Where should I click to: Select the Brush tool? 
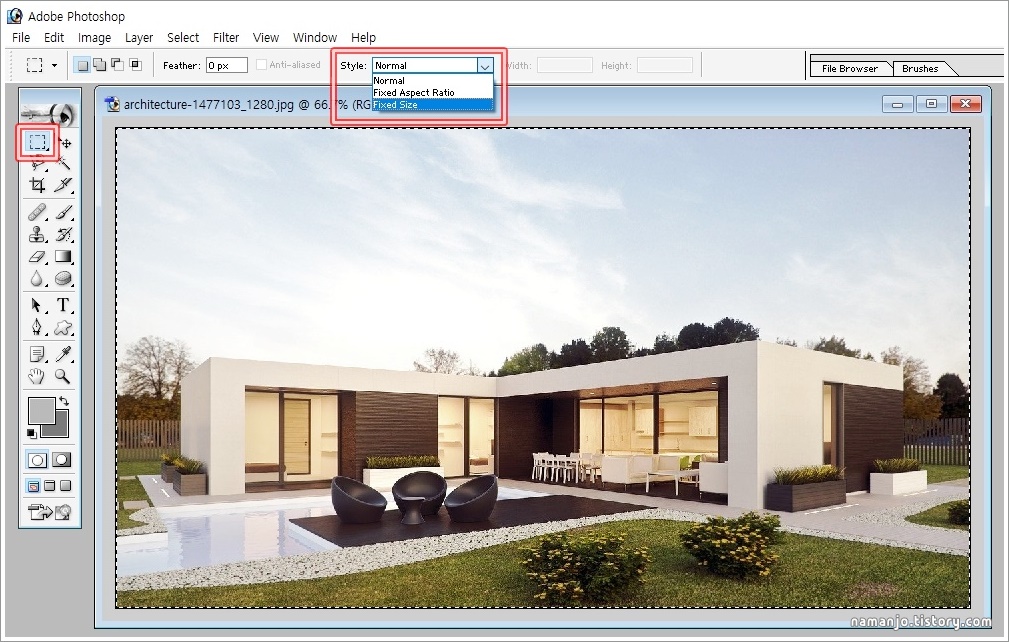click(x=64, y=212)
